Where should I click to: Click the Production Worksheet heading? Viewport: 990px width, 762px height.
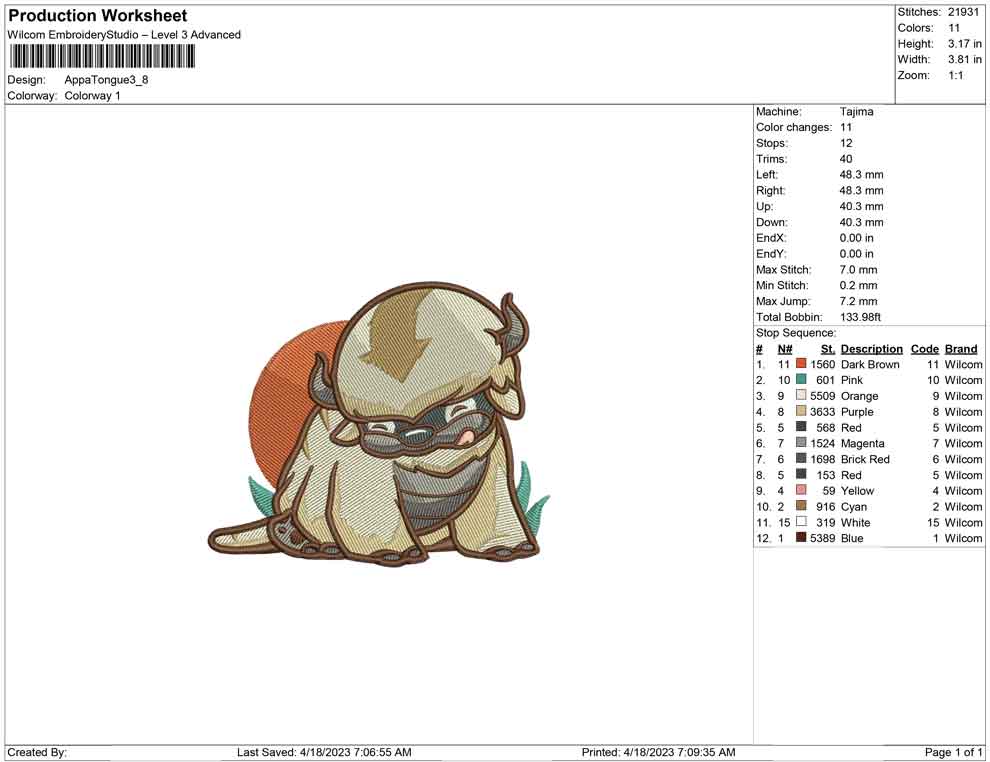[x=98, y=16]
